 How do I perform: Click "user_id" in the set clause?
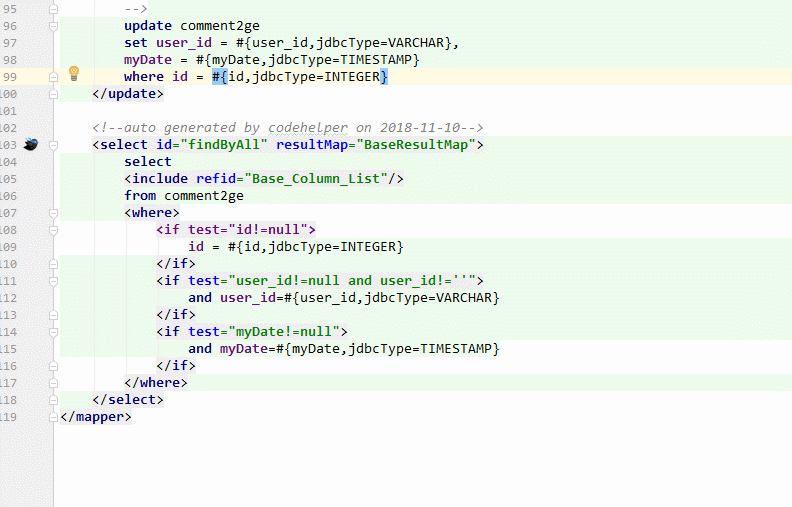coord(184,43)
